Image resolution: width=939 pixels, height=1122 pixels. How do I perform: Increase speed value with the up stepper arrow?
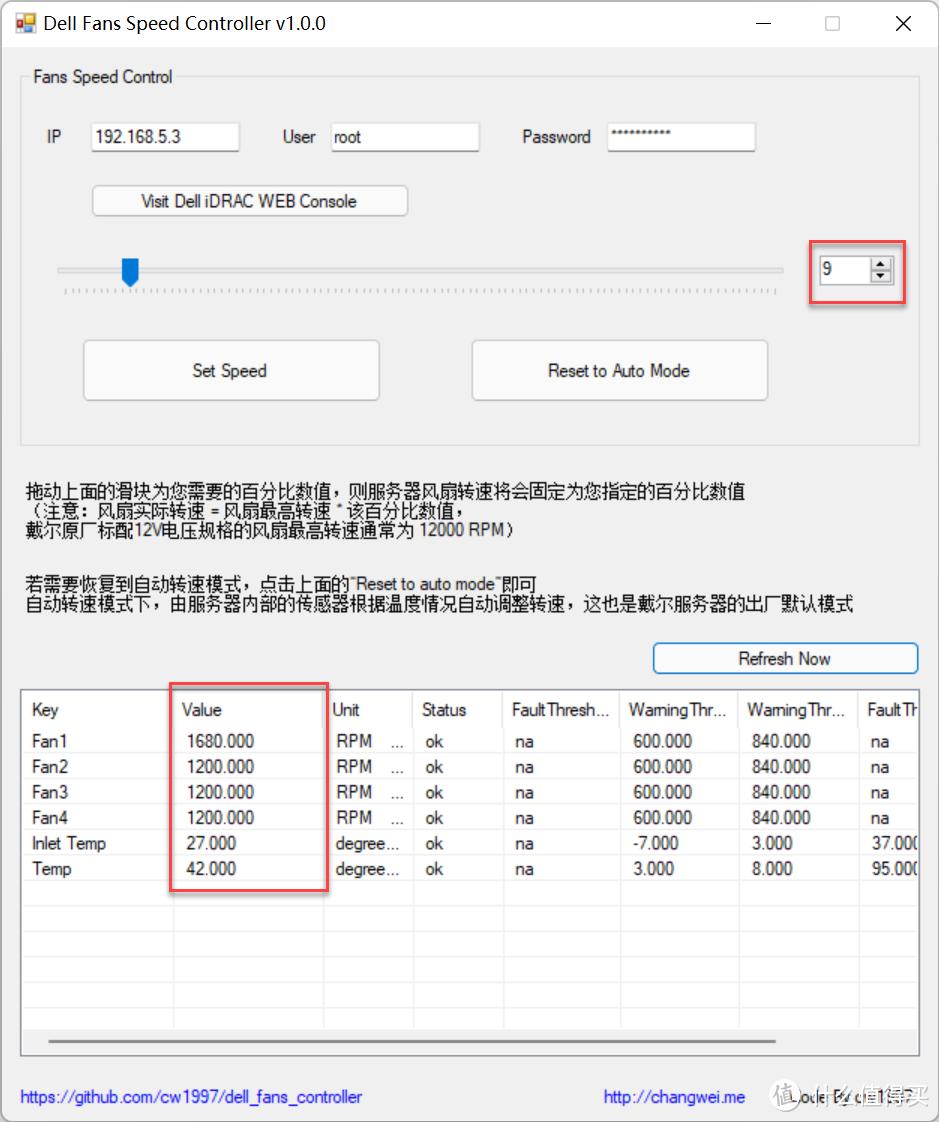pyautogui.click(x=880, y=263)
